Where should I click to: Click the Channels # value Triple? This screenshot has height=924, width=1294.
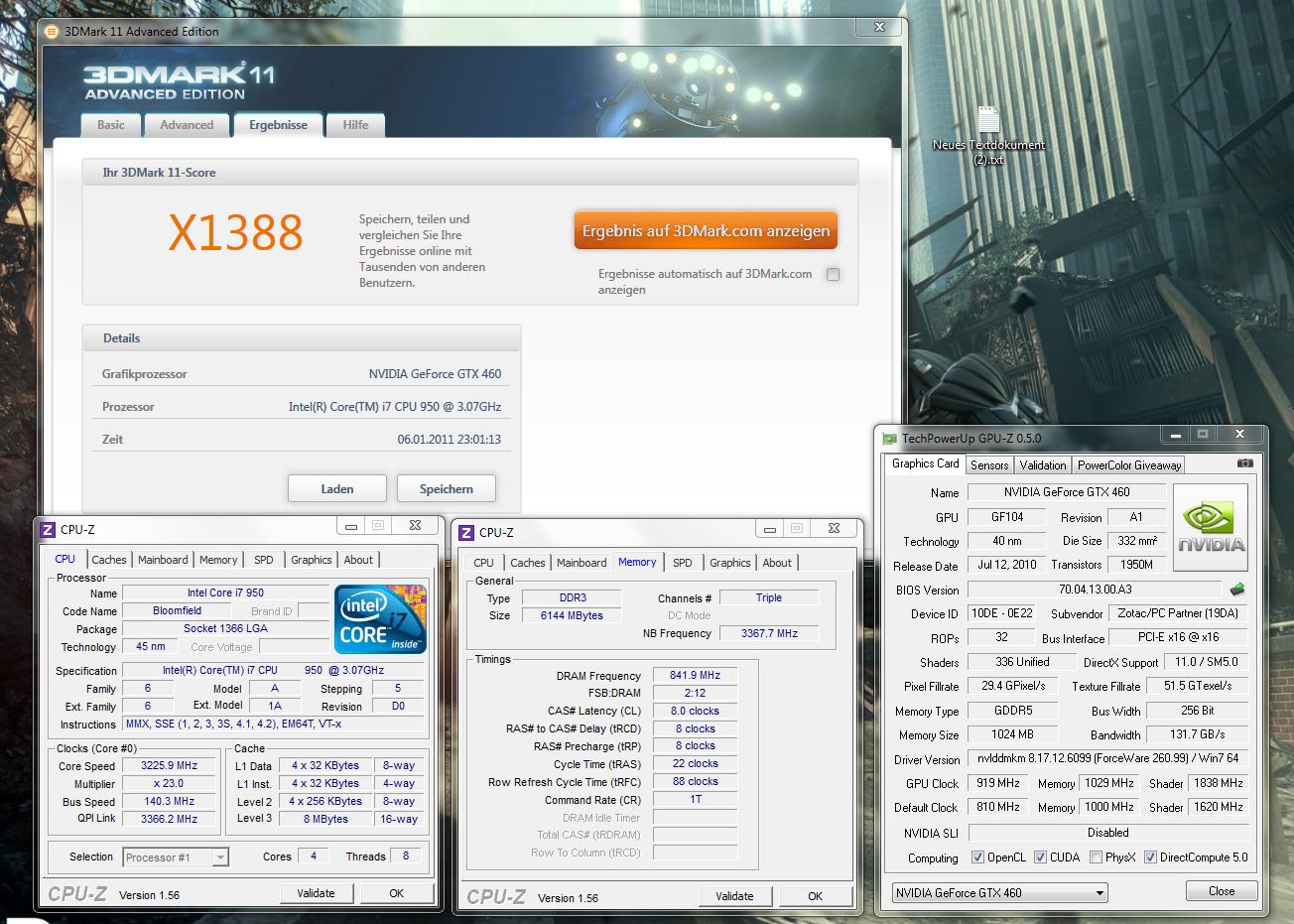[x=769, y=597]
